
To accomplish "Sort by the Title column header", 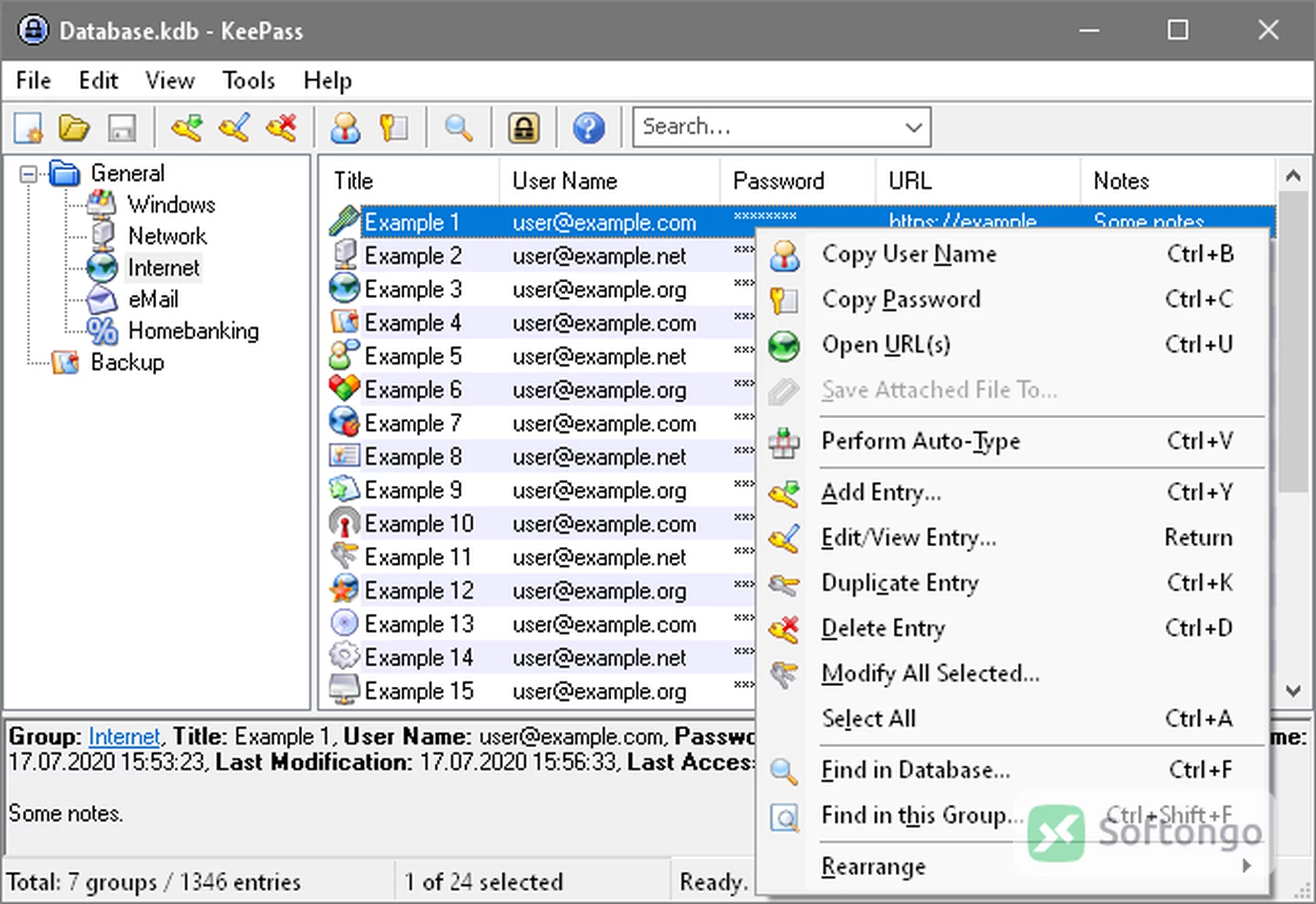I will pos(410,181).
